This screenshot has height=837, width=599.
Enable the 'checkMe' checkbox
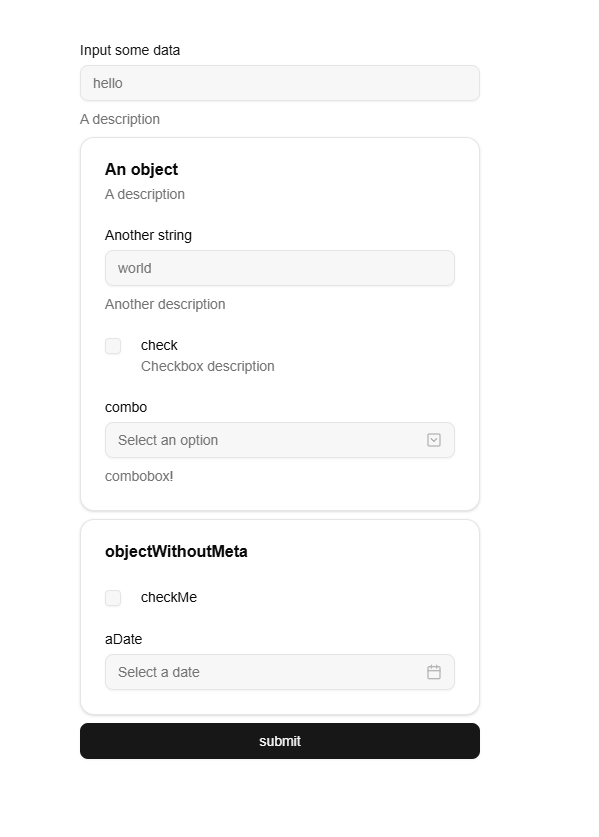(x=113, y=598)
